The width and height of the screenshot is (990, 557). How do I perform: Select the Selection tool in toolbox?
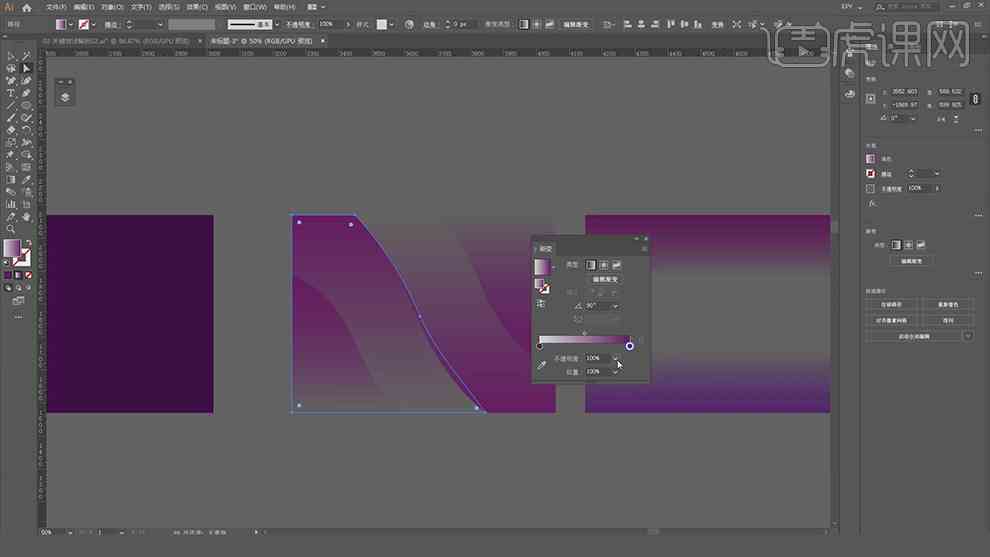click(x=11, y=56)
